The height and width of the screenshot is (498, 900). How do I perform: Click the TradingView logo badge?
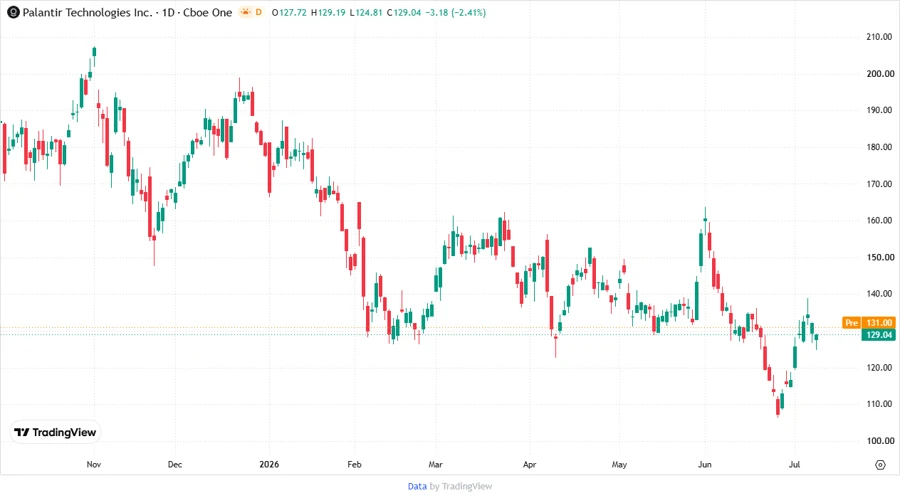pos(55,433)
